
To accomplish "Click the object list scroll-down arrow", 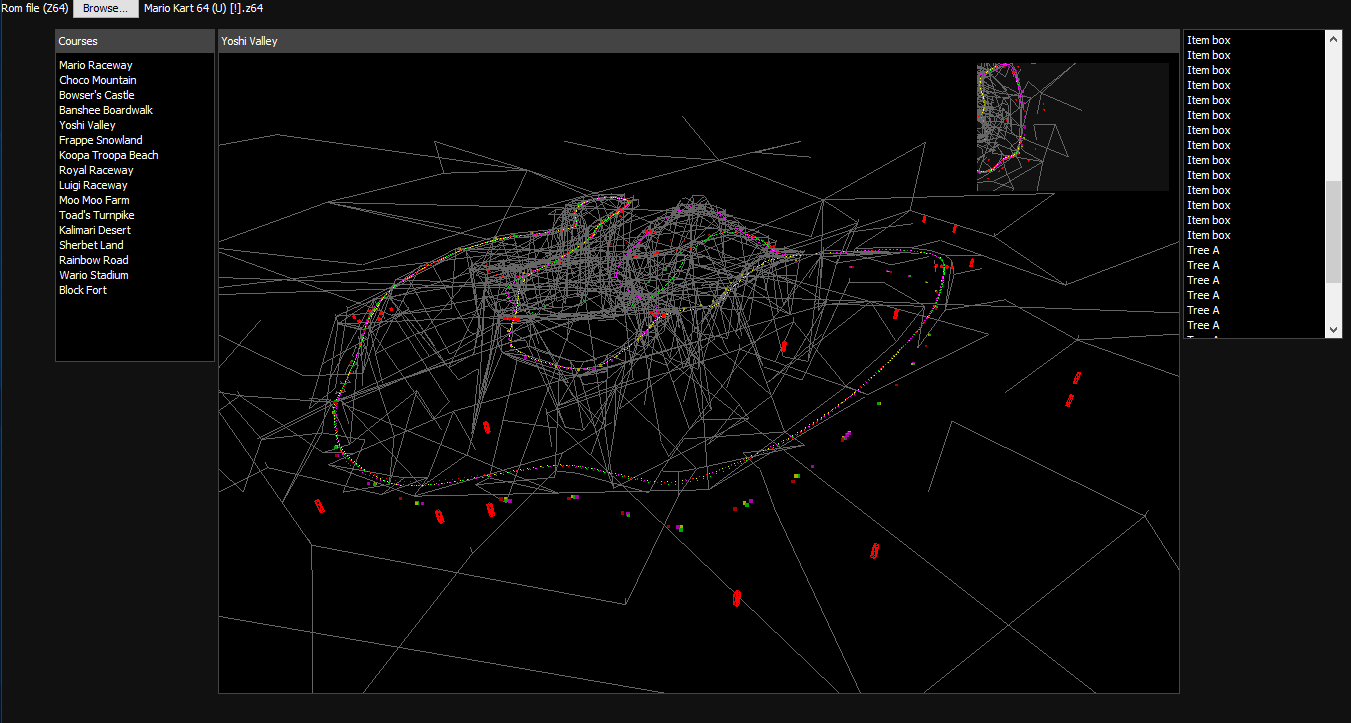I will [1333, 329].
